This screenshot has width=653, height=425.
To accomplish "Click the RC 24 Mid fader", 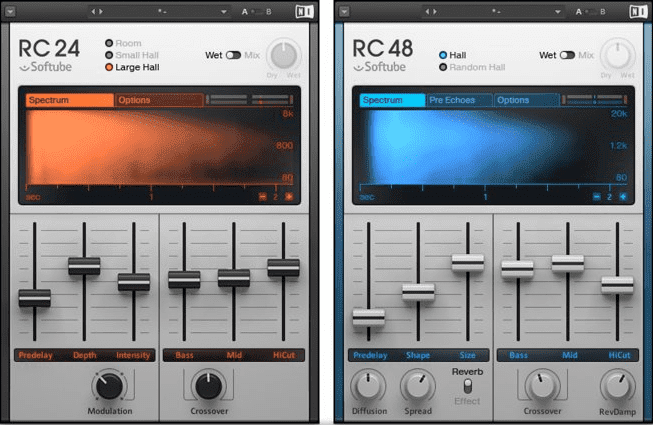I will coord(234,278).
